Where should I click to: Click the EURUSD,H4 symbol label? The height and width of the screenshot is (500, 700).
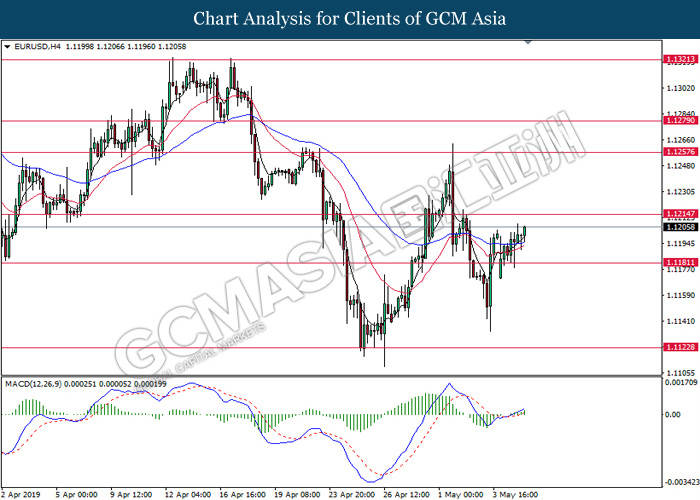(x=40, y=47)
